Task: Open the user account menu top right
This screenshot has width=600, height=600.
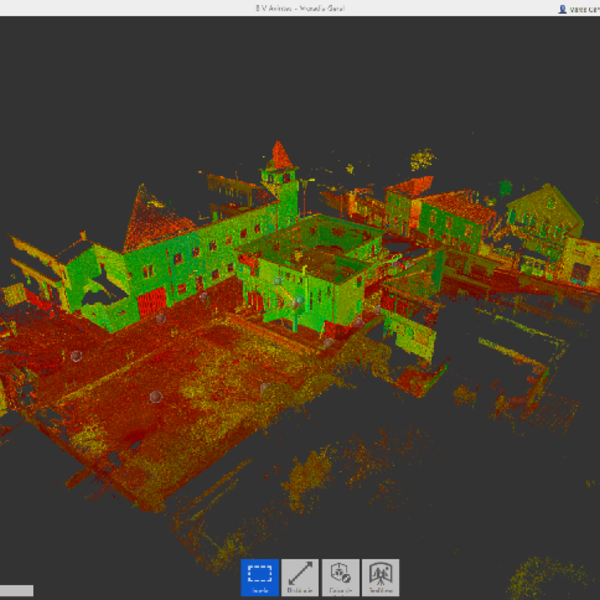Action: coord(578,8)
